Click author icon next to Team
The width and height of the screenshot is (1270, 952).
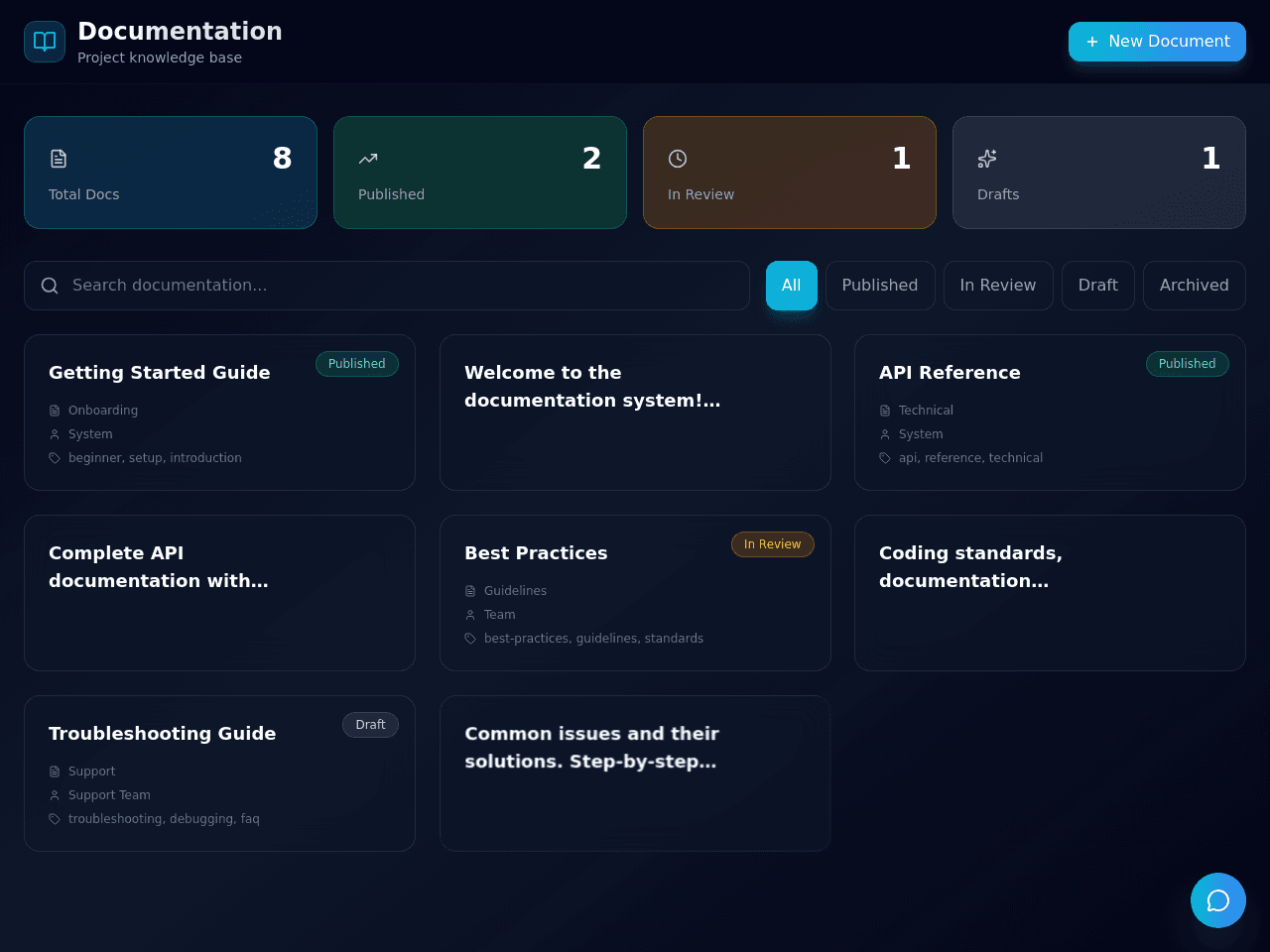470,615
